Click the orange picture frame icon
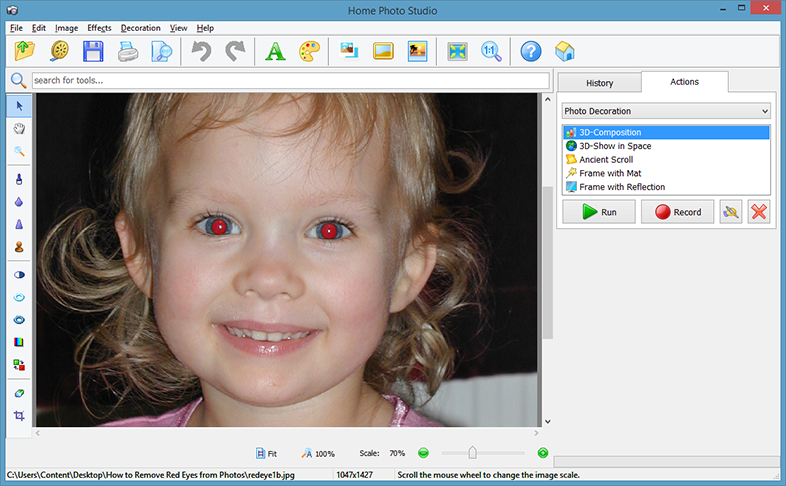 383,51
